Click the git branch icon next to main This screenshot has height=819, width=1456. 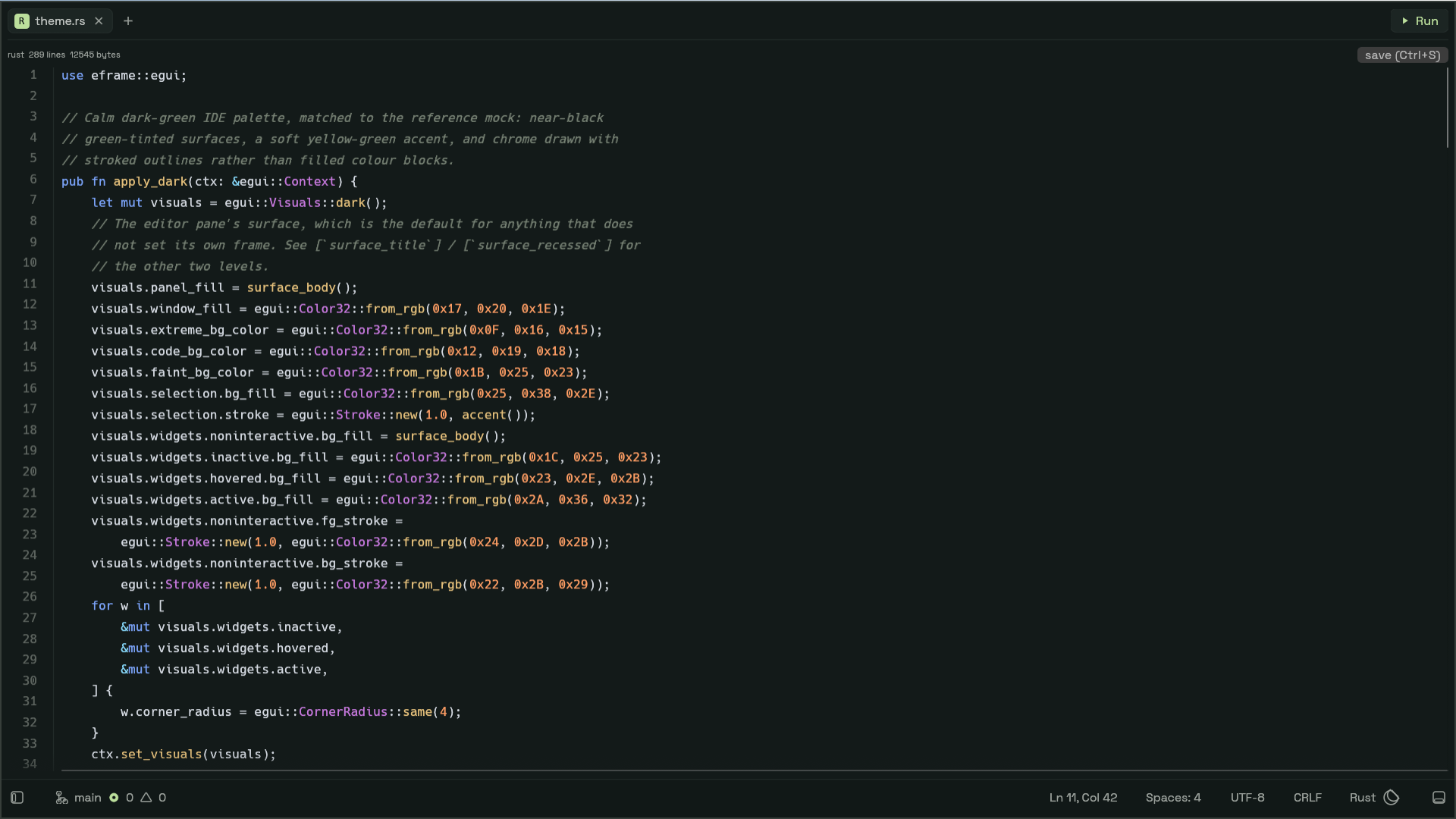61,797
